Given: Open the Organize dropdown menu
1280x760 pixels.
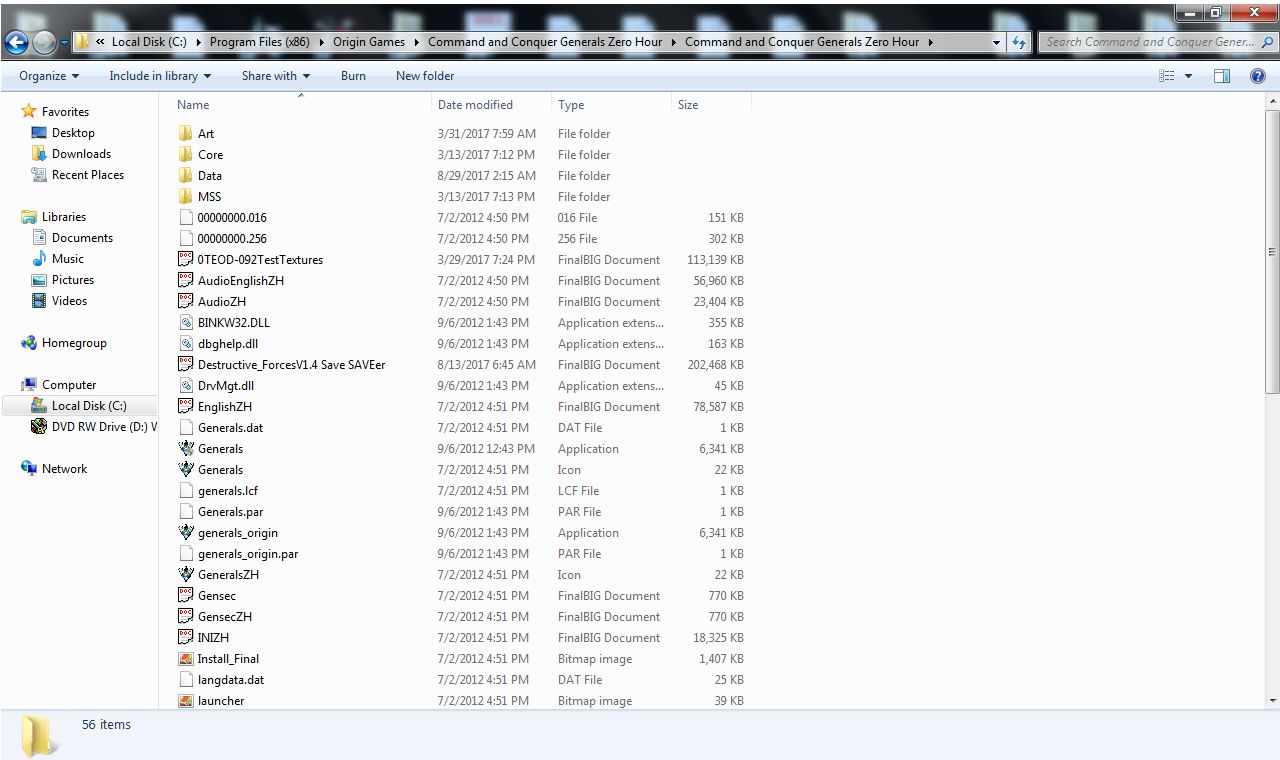Looking at the screenshot, I should (x=48, y=76).
